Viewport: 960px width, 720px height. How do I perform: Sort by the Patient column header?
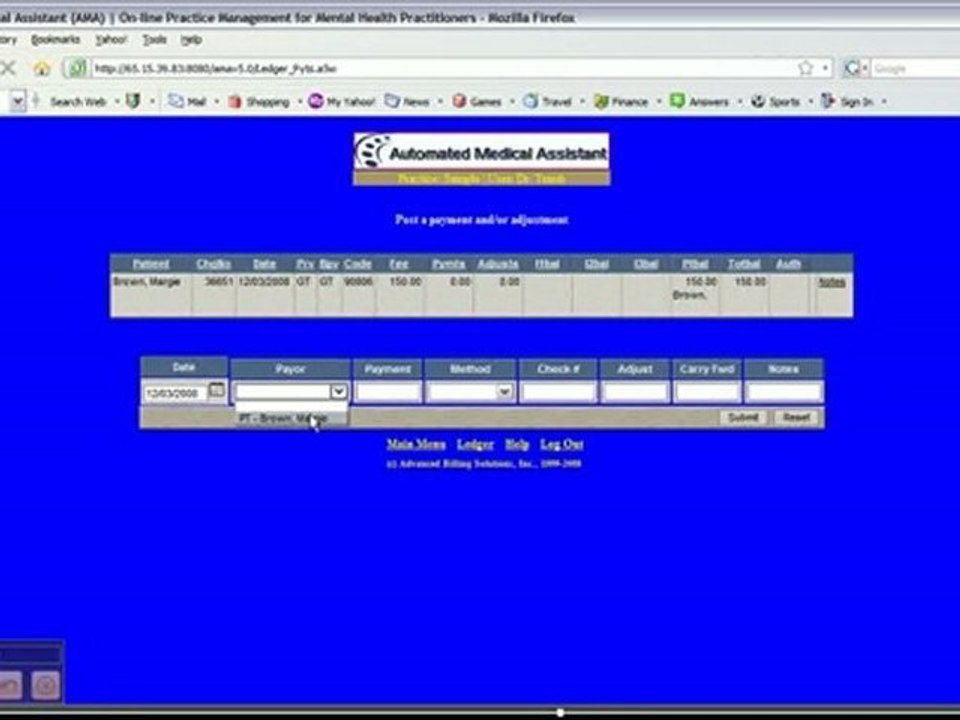(151, 264)
